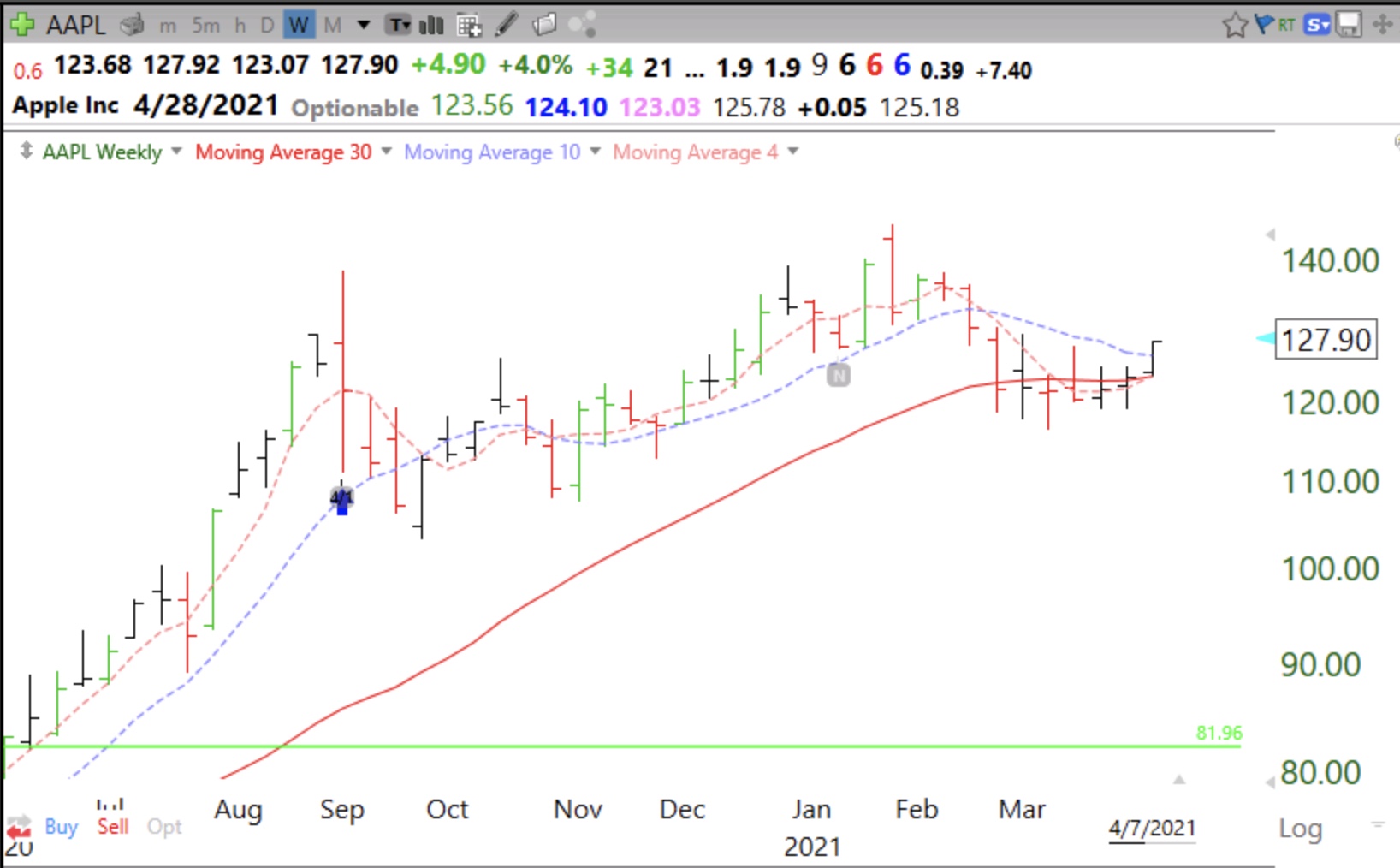Click the 4/1 split marker near September

pos(342,498)
